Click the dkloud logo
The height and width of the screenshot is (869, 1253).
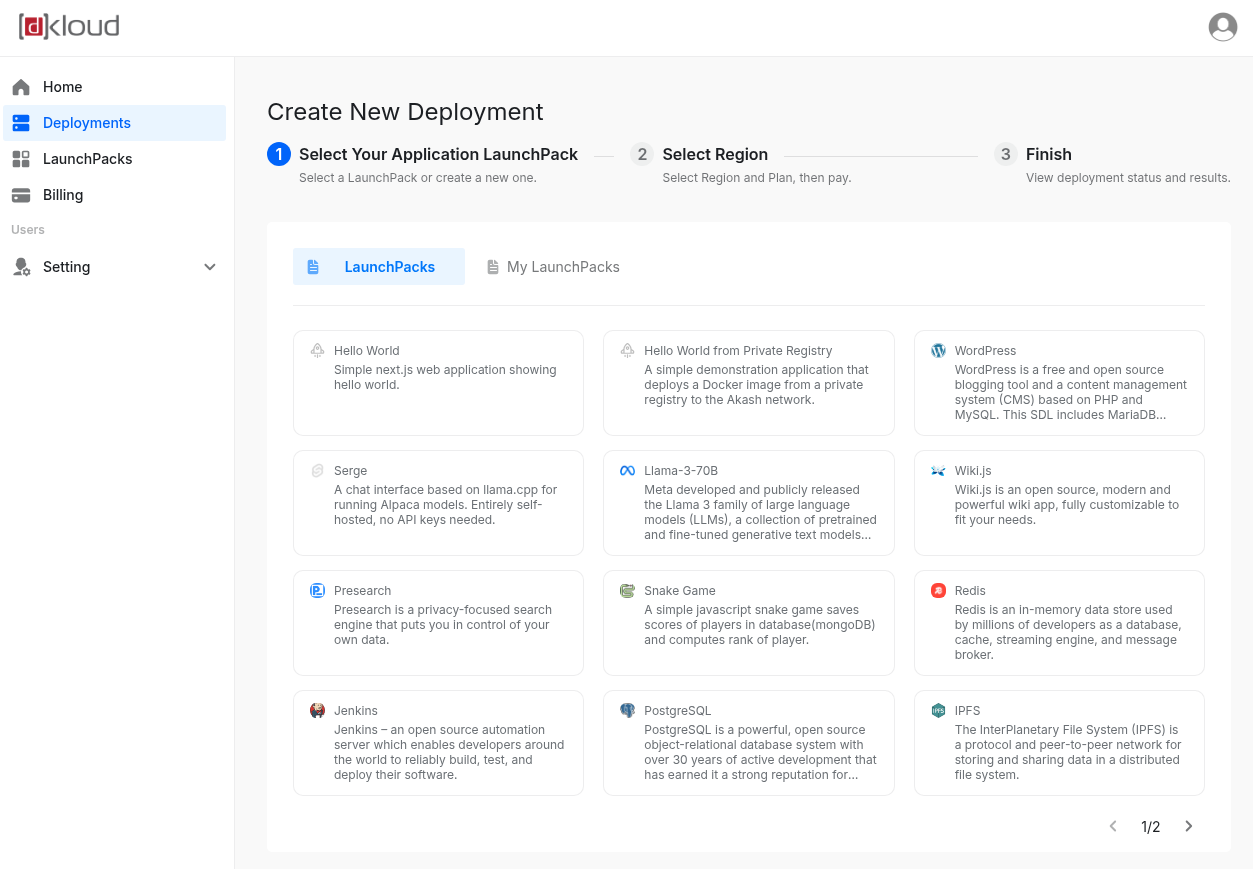point(69,27)
